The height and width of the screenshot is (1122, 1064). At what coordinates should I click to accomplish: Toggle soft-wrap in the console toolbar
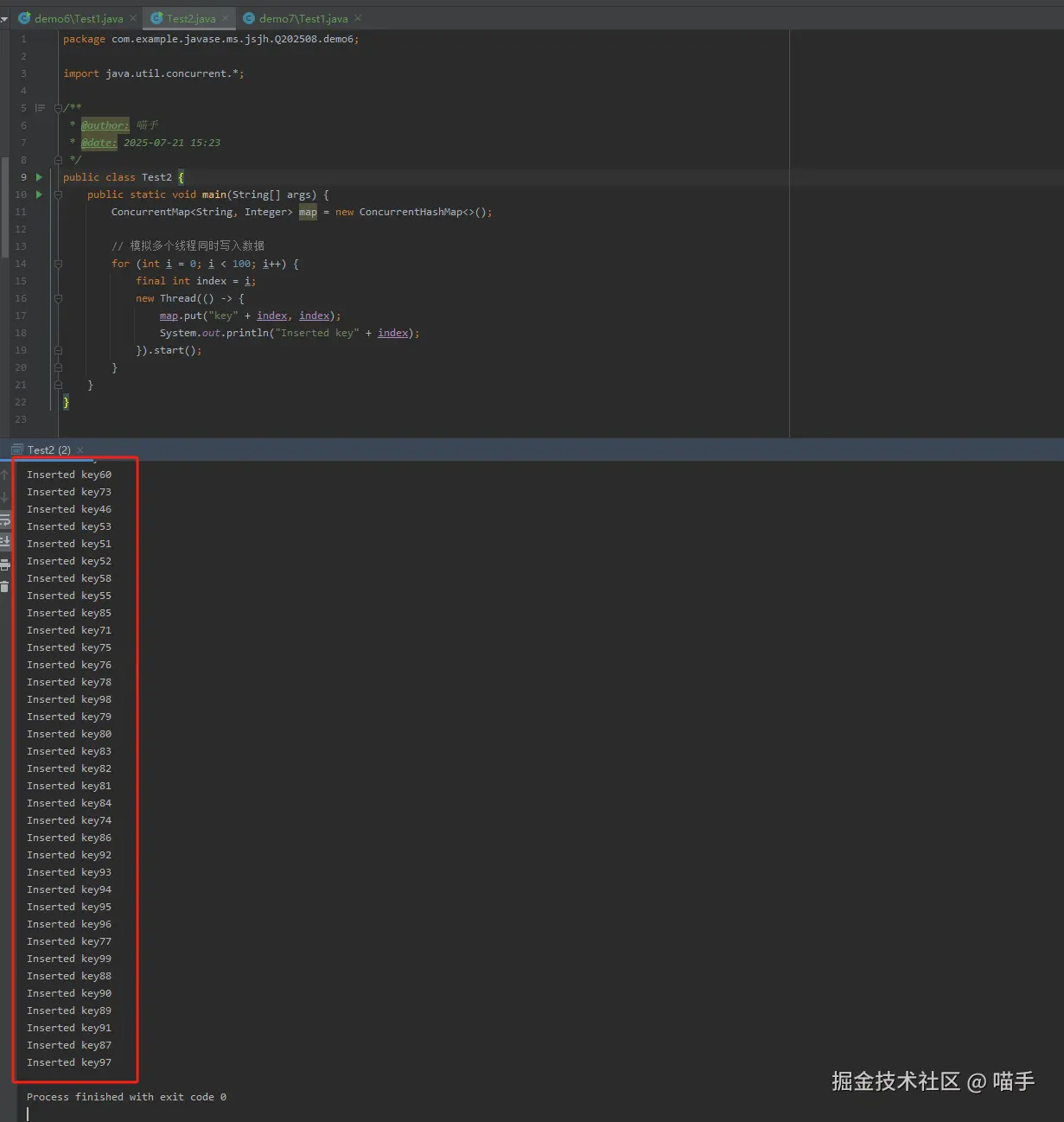[4, 520]
